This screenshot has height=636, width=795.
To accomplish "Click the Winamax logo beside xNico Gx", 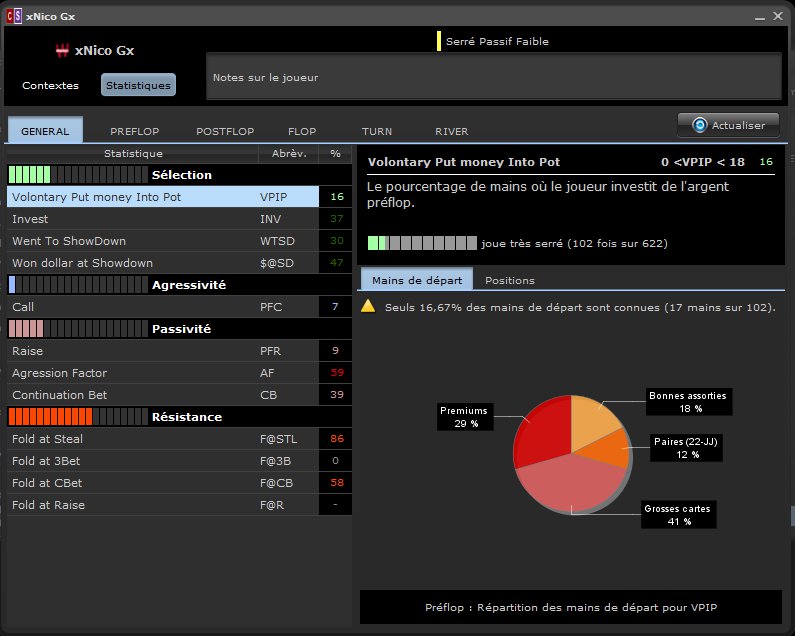I will 62,50.
